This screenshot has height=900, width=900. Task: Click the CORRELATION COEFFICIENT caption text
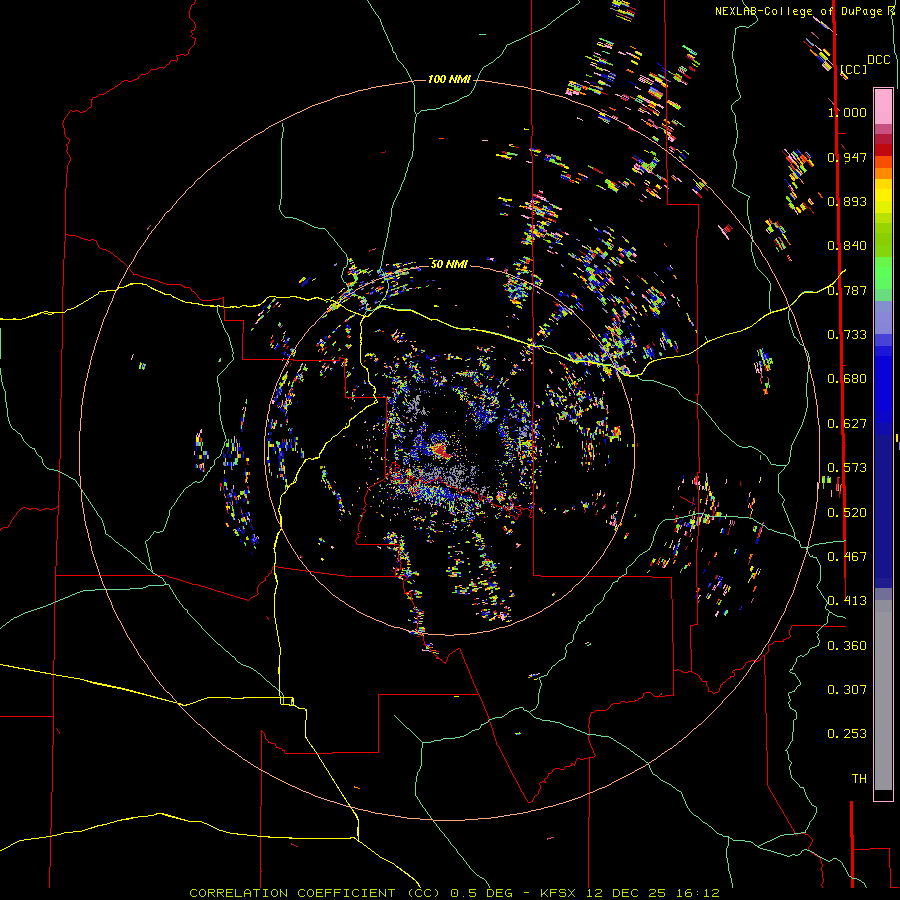[x=314, y=893]
